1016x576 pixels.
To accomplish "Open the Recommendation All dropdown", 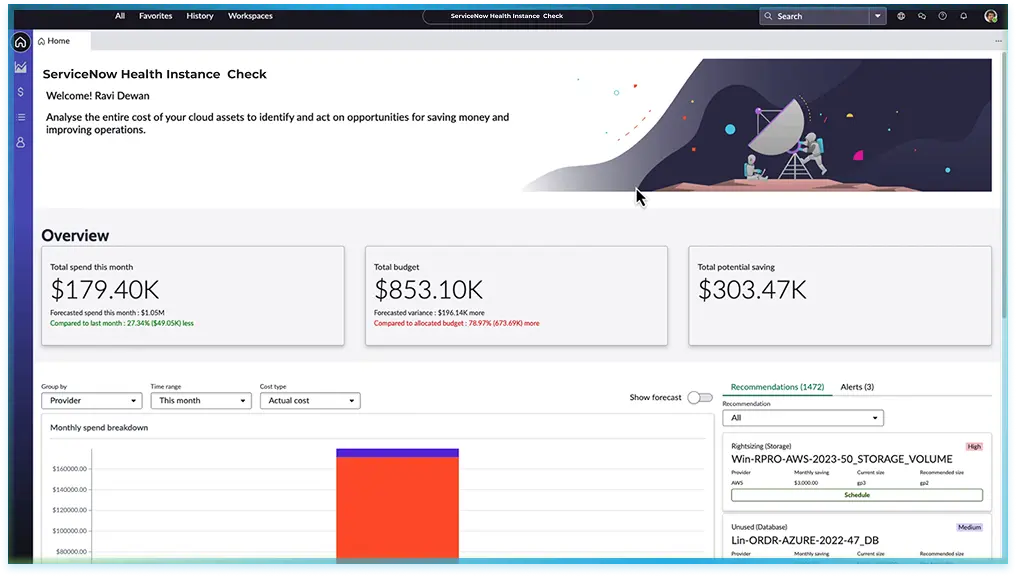I will point(803,418).
